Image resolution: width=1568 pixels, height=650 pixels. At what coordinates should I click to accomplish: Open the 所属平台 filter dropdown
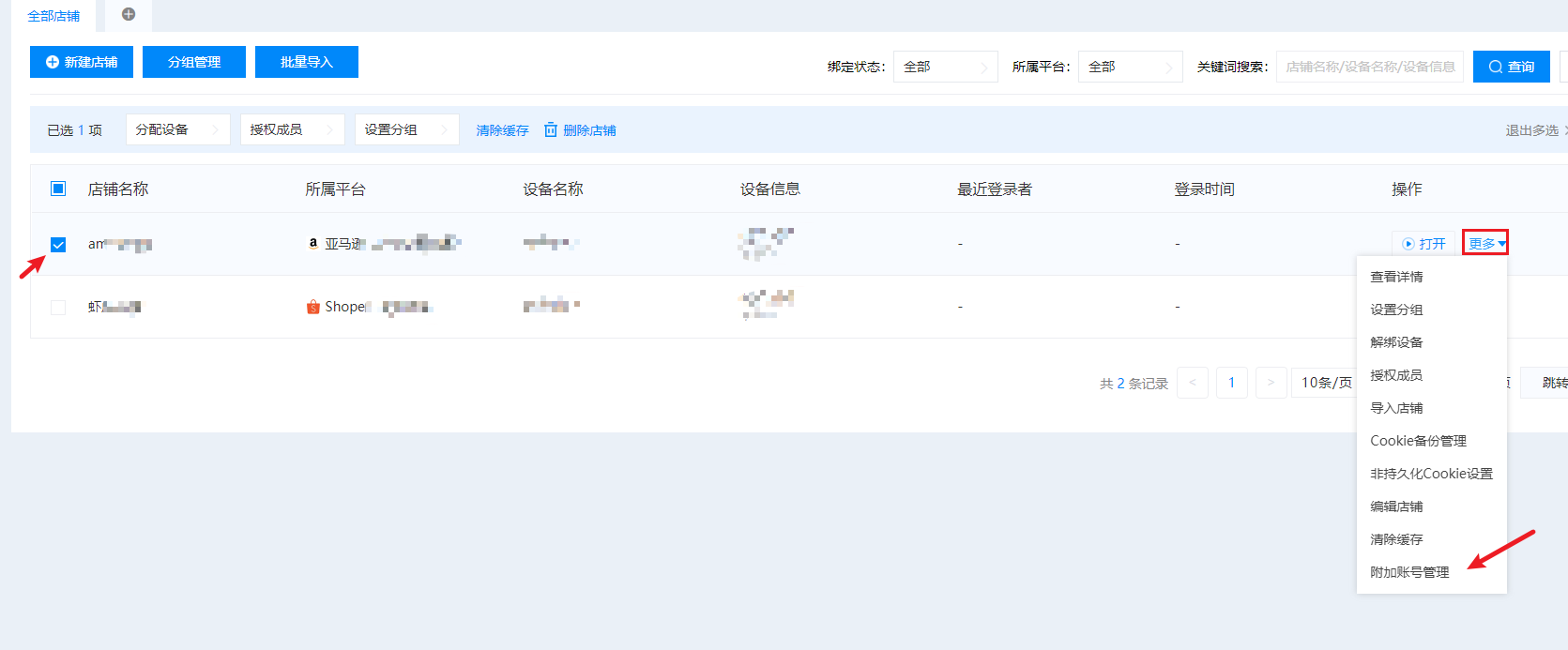pyautogui.click(x=1130, y=67)
